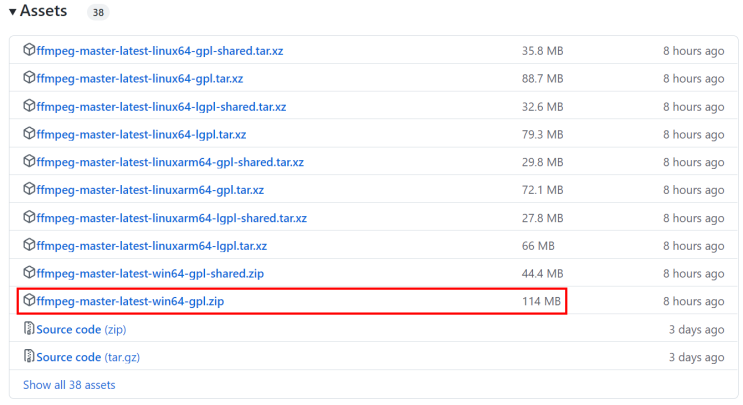Click 3 days ago on Source code (tar.gz) row

(697, 357)
